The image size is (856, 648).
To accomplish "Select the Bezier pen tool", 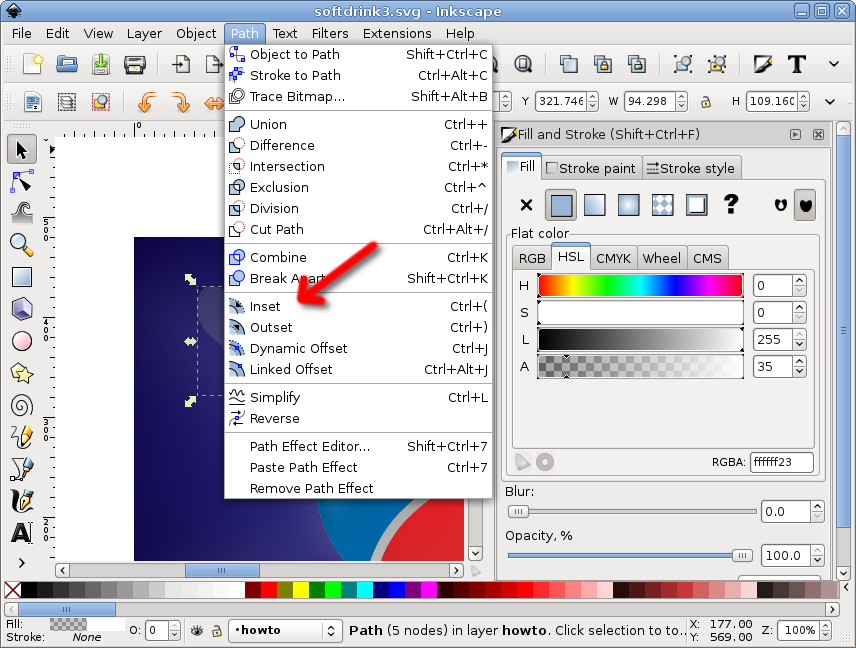I will [x=22, y=469].
